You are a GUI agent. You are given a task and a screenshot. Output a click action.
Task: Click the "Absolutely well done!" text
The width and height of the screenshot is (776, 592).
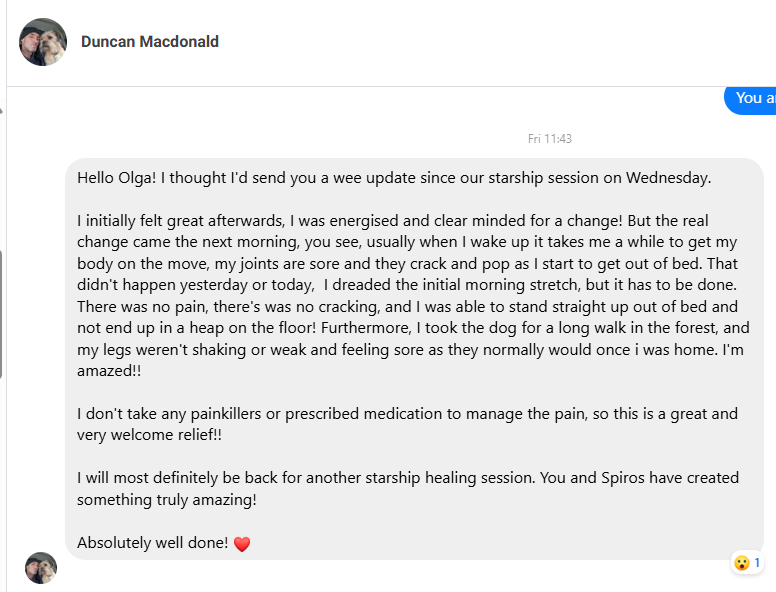pos(152,544)
